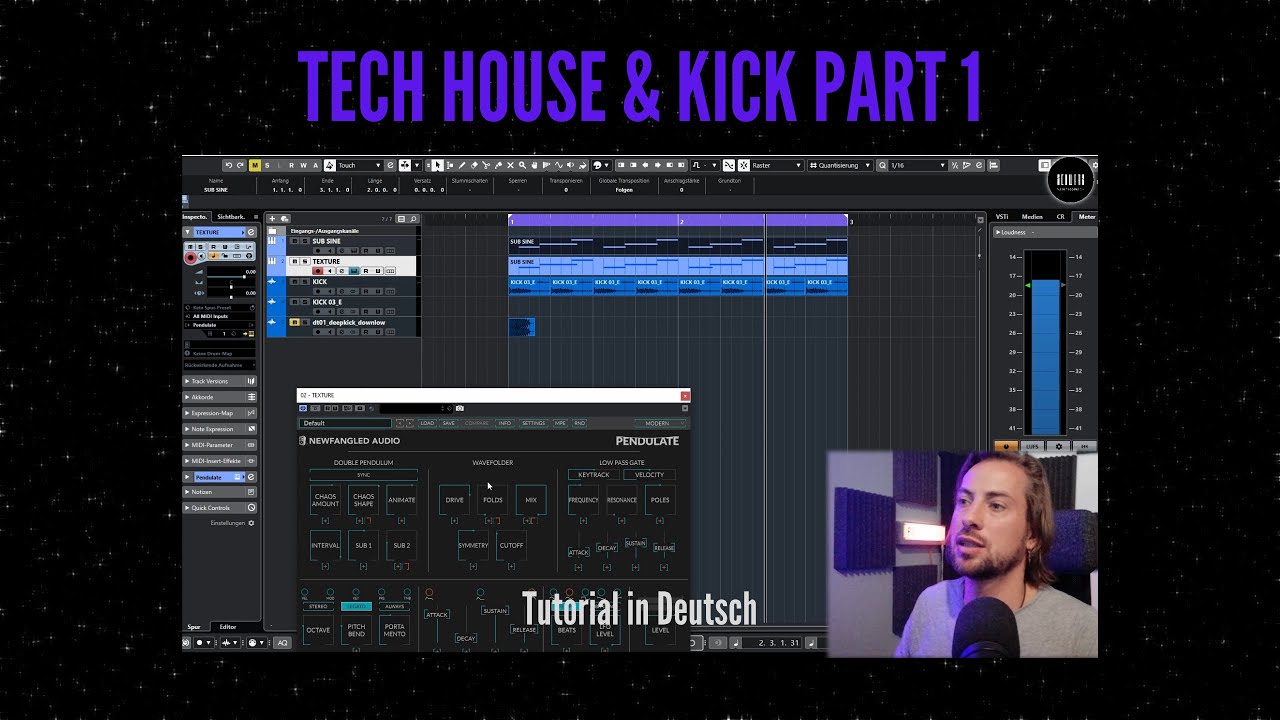The image size is (1280, 720).
Task: Click the Redo arrow in Cubase toolbar
Action: pos(240,165)
